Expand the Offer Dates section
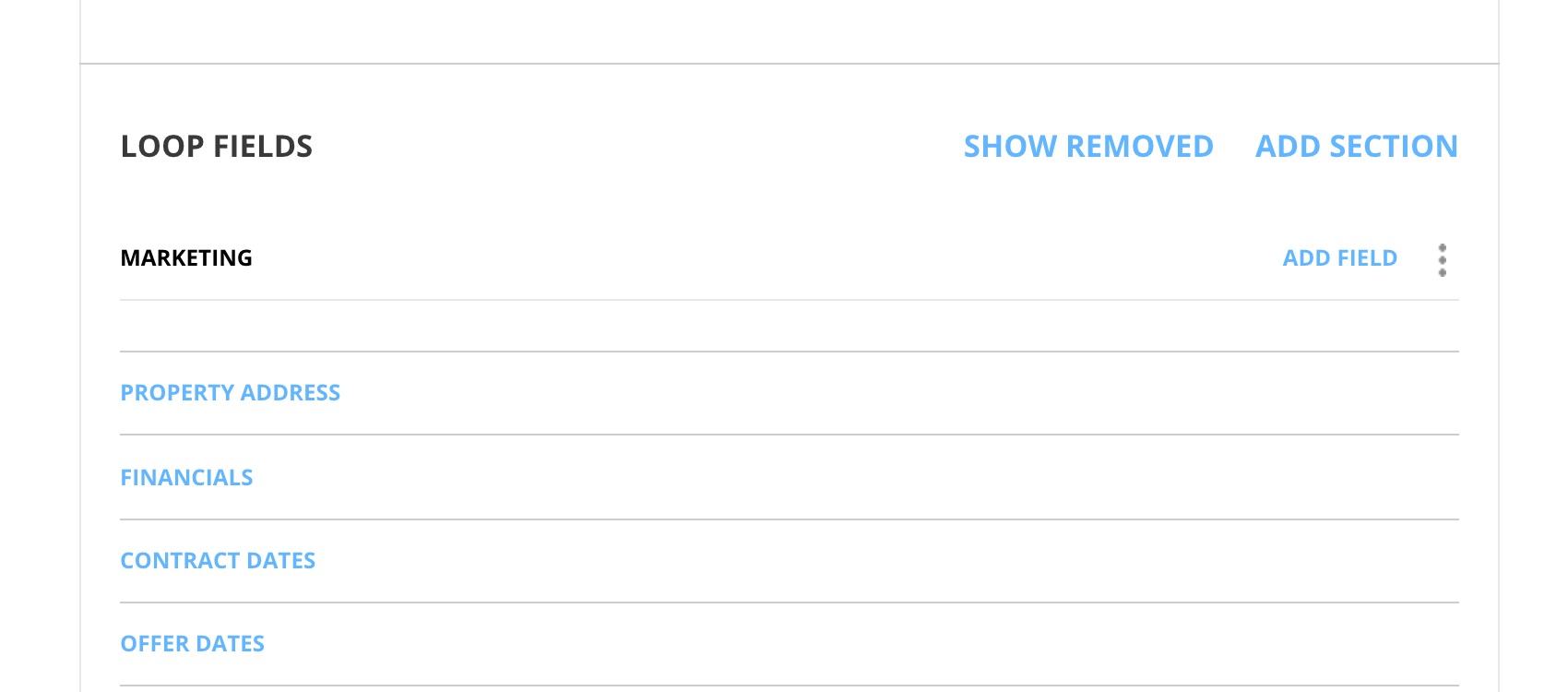 [192, 644]
